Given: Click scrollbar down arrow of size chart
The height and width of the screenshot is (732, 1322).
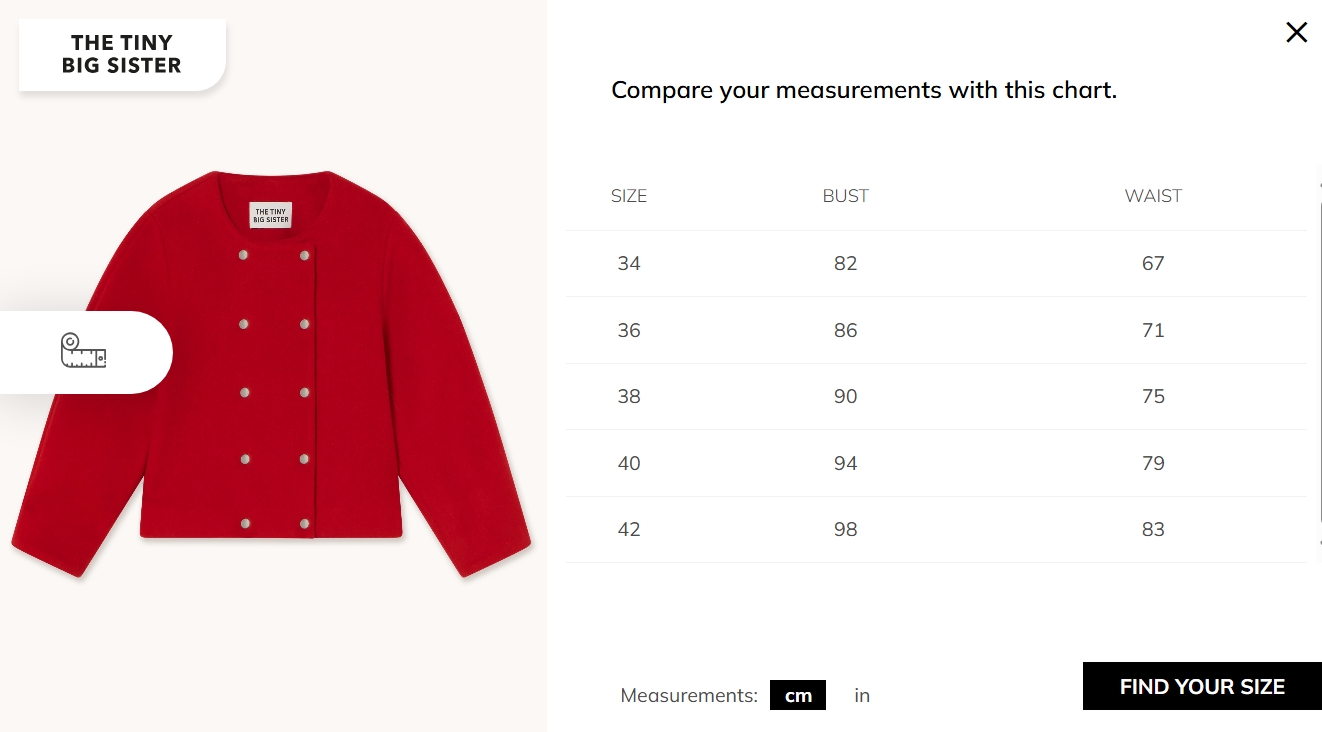Looking at the screenshot, I should (x=1318, y=545).
